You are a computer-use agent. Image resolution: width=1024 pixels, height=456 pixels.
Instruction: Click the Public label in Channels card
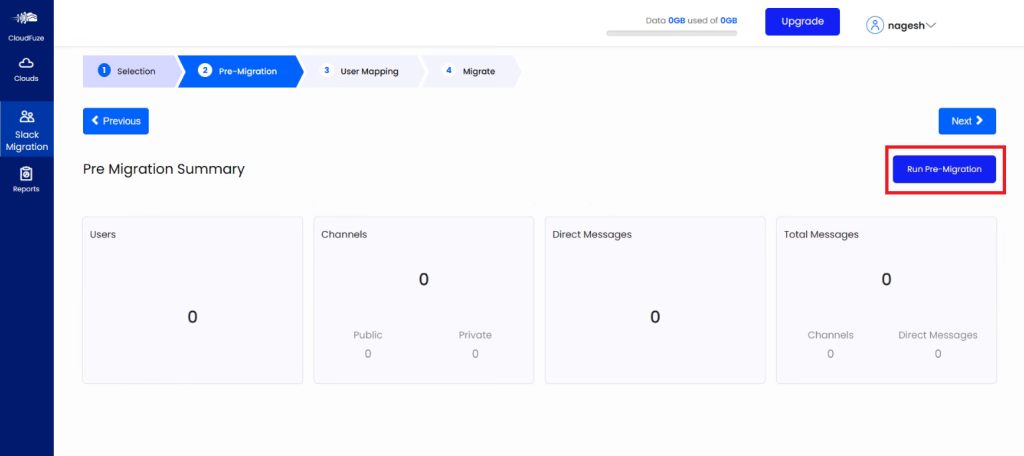click(368, 335)
